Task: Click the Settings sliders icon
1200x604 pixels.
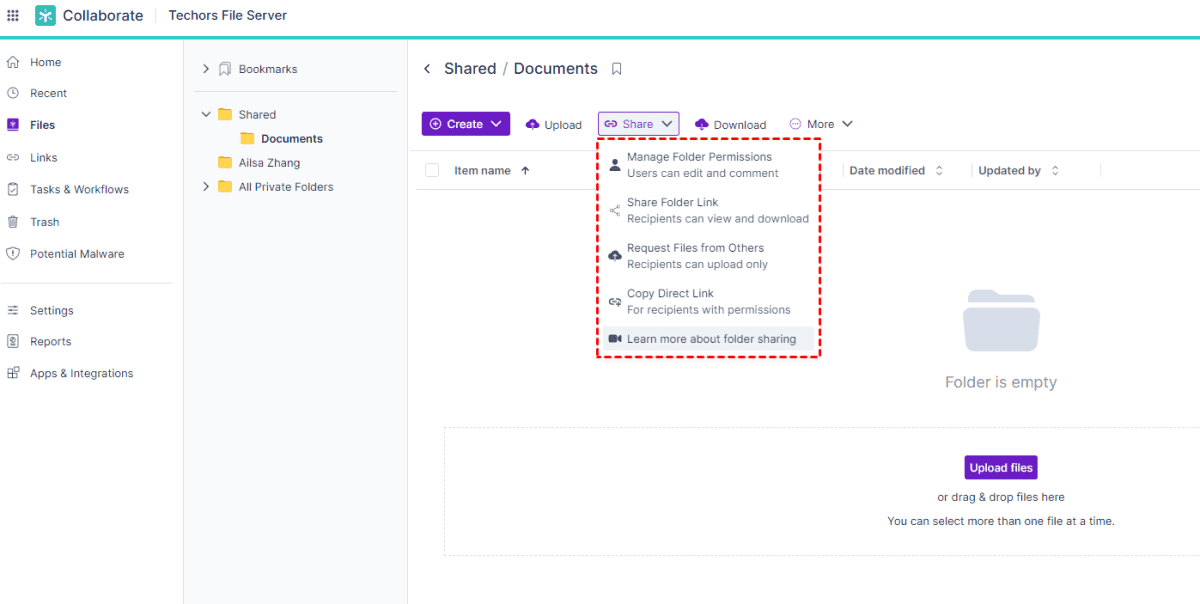Action: click(13, 311)
